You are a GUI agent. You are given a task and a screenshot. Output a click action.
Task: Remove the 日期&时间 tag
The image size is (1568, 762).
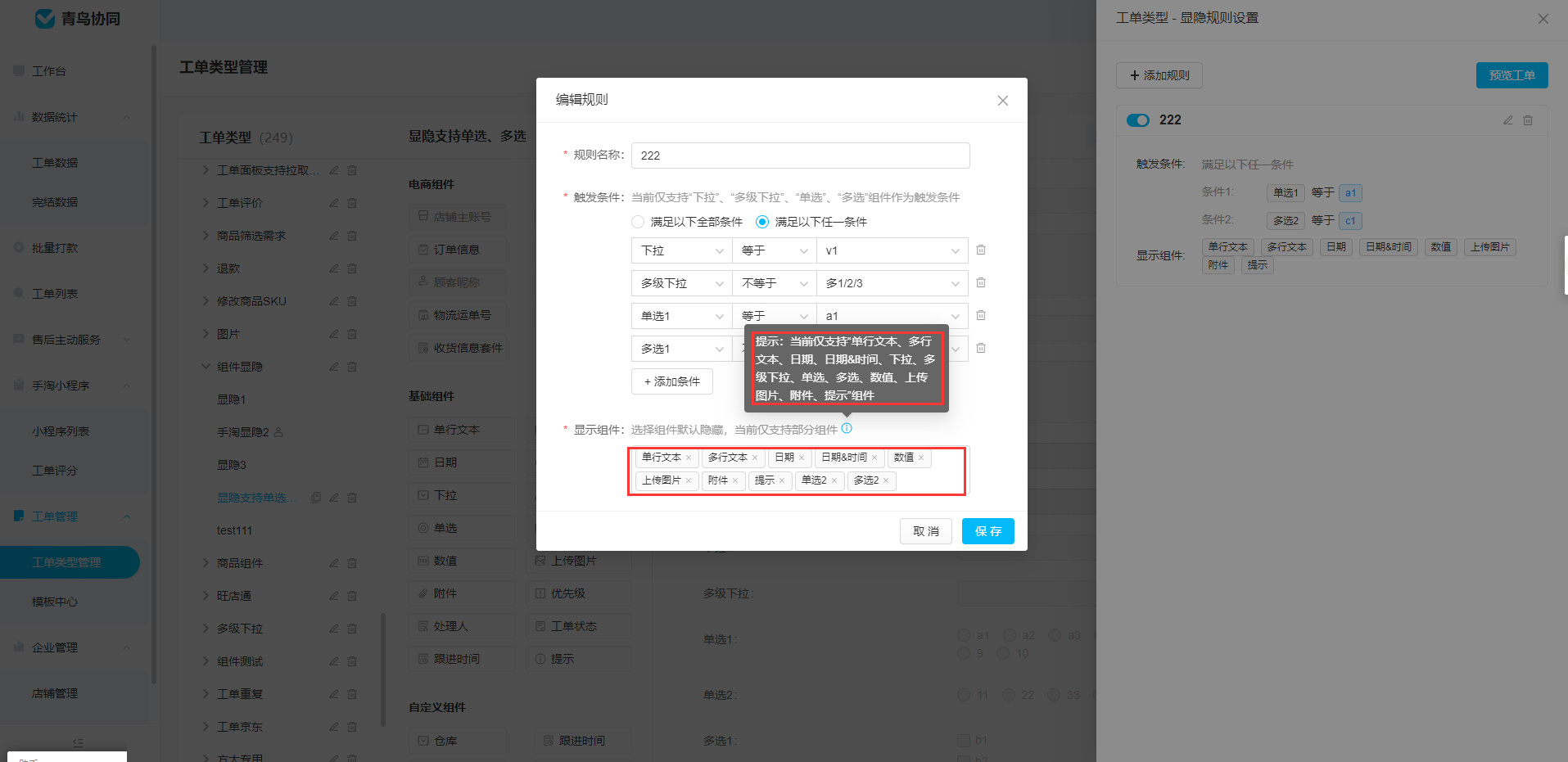pos(874,458)
